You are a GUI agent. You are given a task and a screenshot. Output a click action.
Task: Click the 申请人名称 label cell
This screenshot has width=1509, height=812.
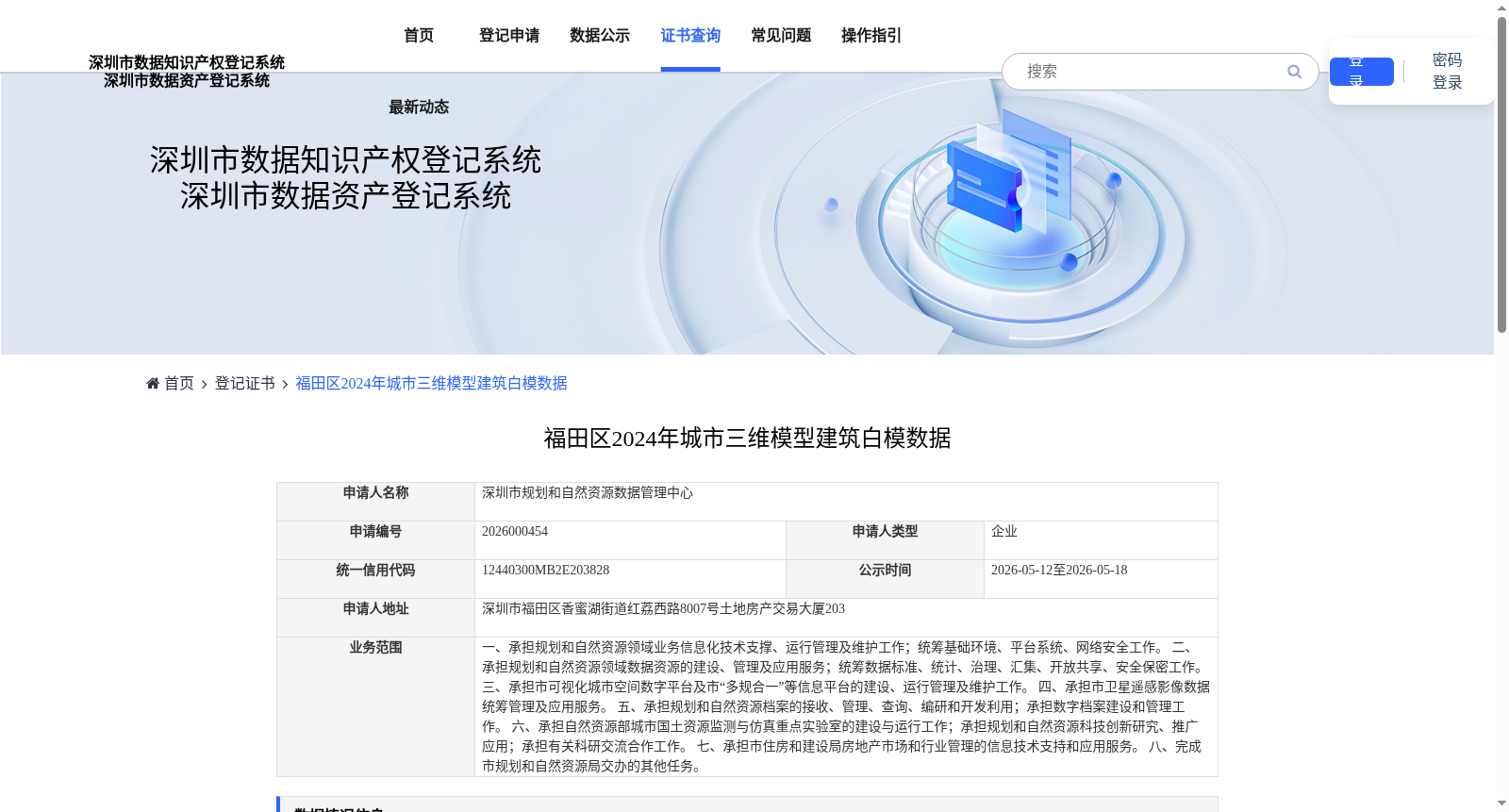(x=375, y=502)
